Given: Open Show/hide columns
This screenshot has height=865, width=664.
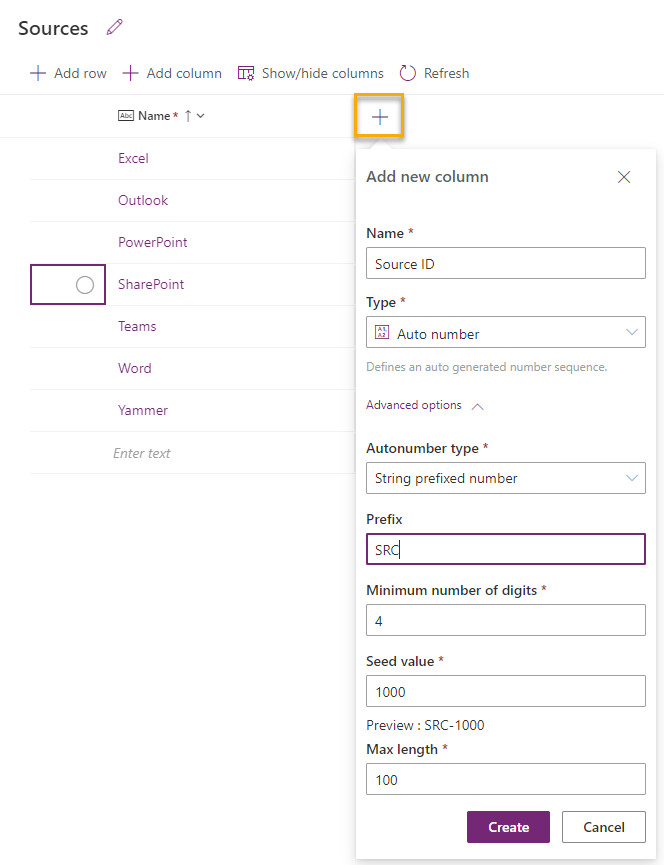Looking at the screenshot, I should point(310,73).
